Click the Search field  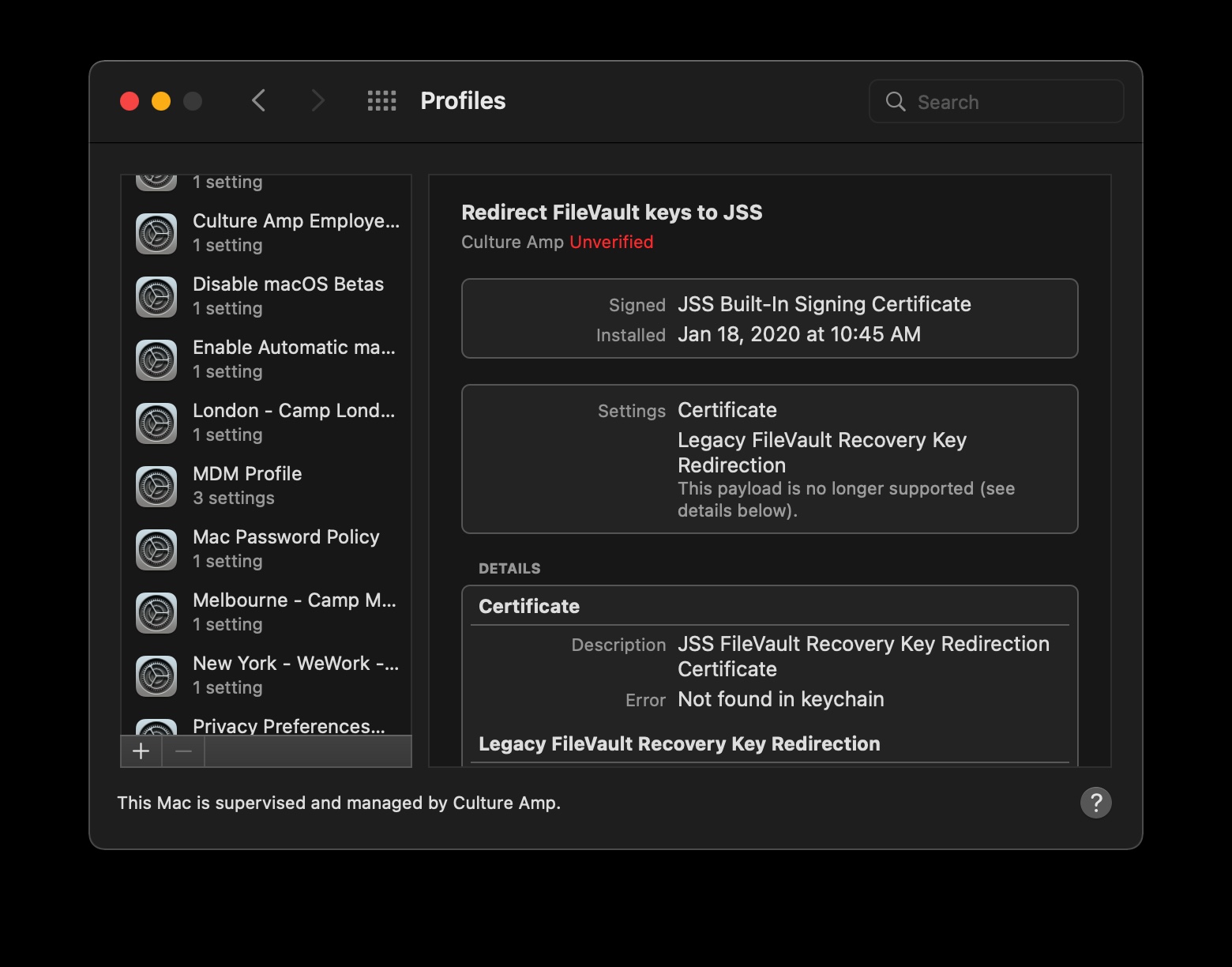[996, 101]
